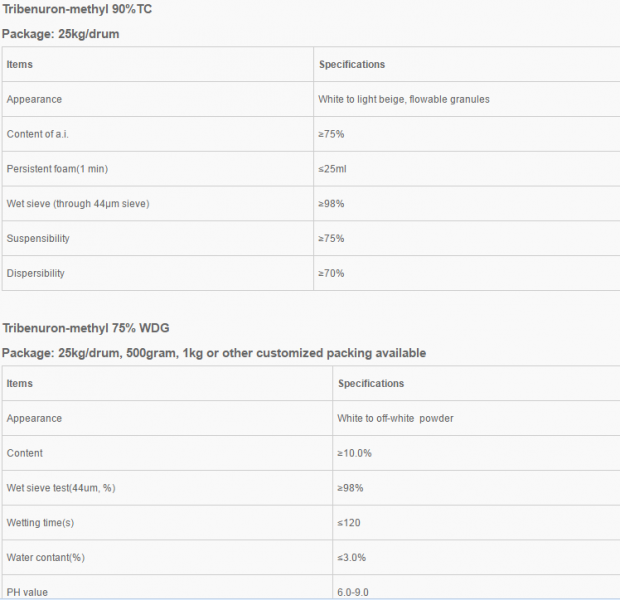This screenshot has width=620, height=600.
Task: Select the PH value 6.0-9.0 cell
Action: 476,587
